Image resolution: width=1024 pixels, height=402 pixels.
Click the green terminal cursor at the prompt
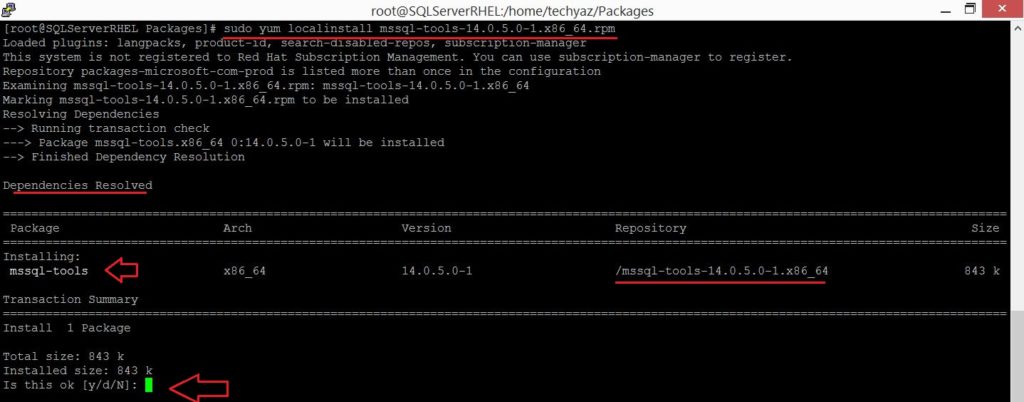(149, 385)
